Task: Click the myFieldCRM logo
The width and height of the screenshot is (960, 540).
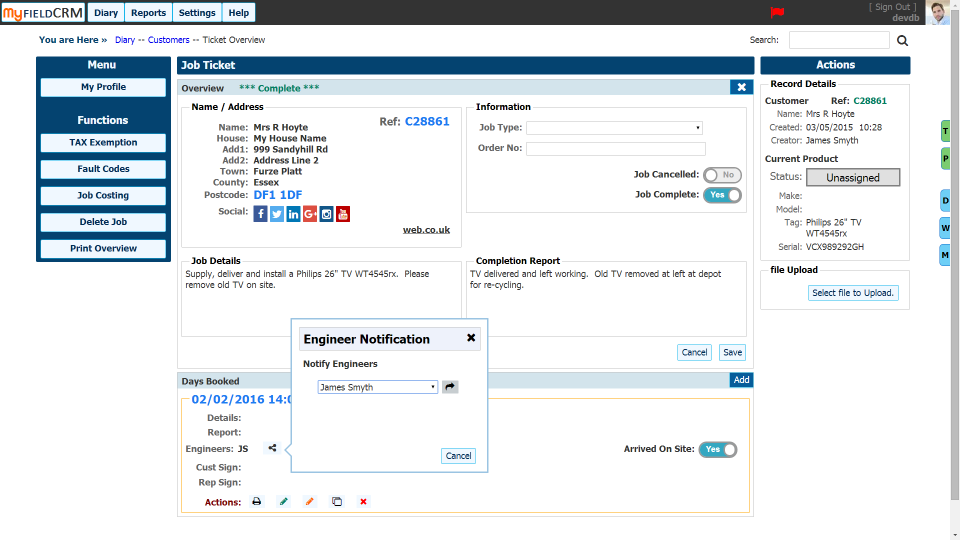Action: tap(42, 13)
